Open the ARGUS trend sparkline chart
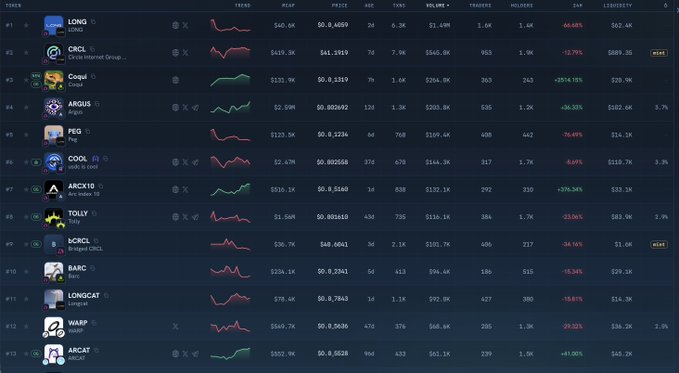Screen dimensions: 679x373 [x=230, y=107]
